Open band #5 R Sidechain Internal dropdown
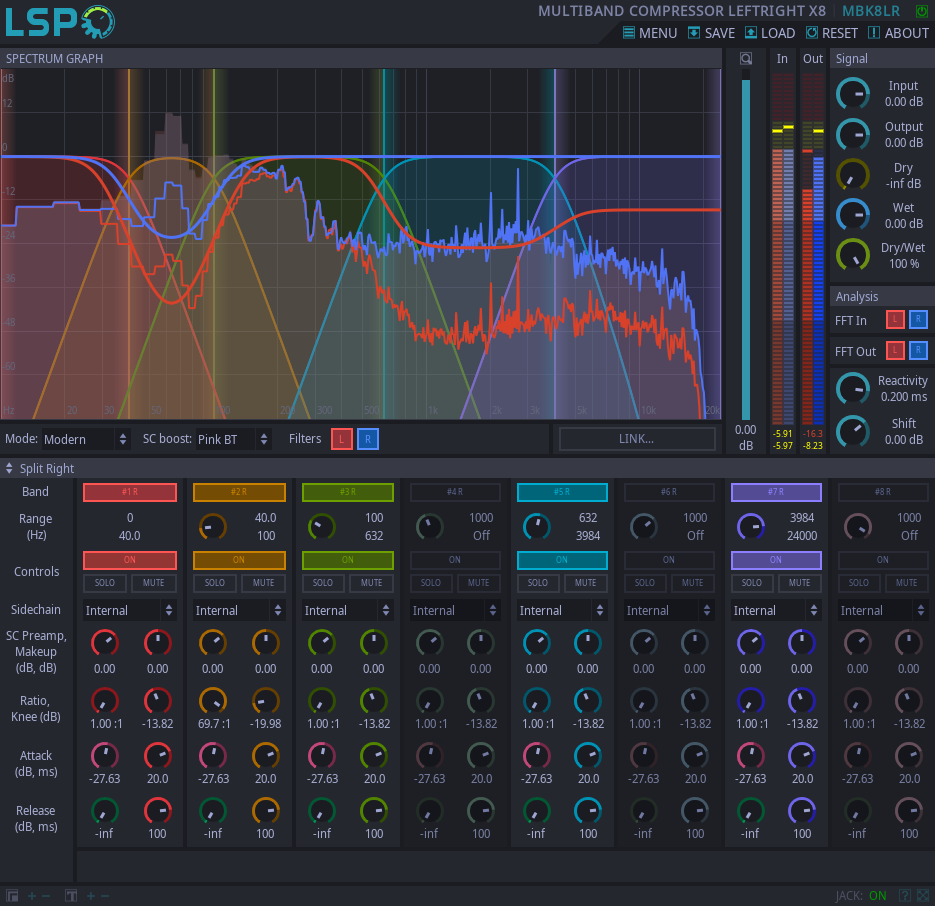Image resolution: width=935 pixels, height=906 pixels. tap(562, 610)
